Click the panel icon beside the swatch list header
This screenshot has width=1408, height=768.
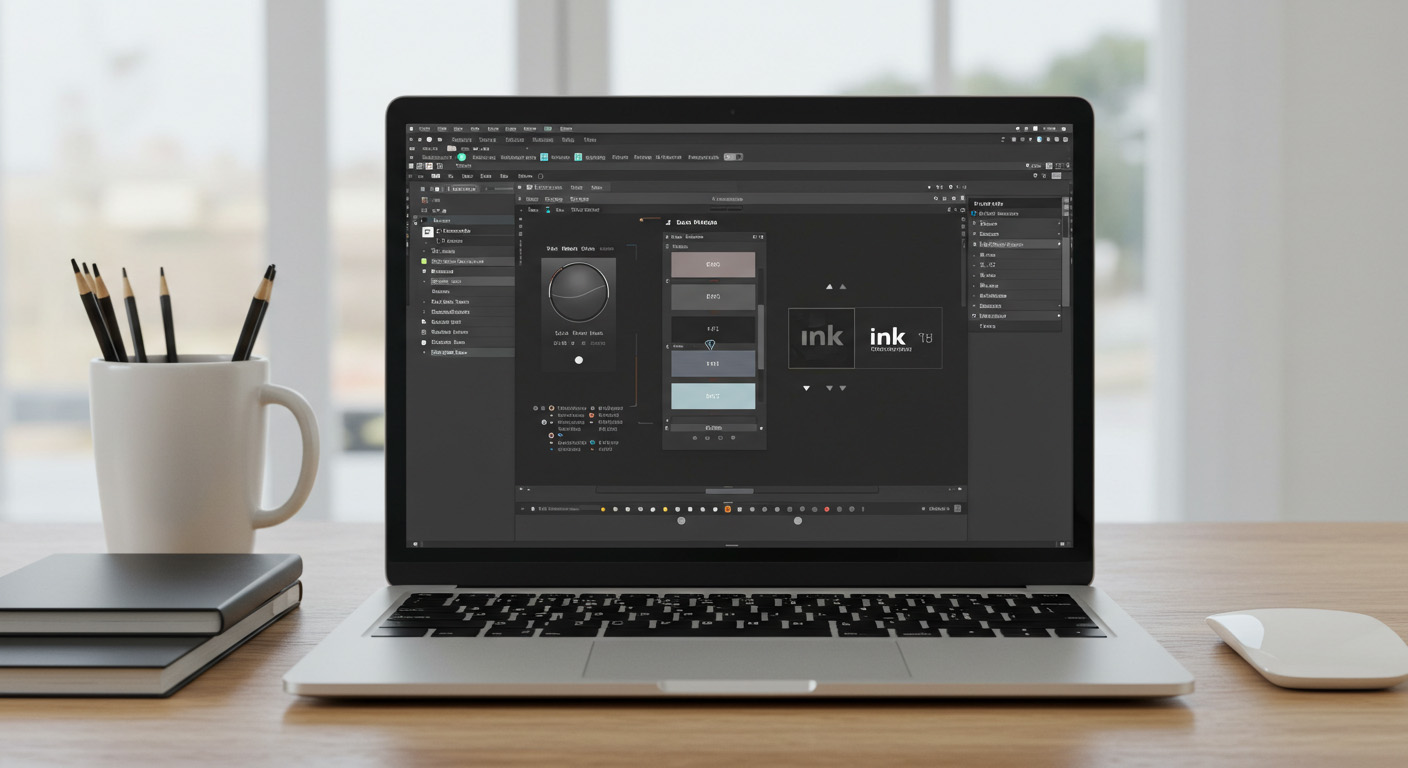click(x=754, y=237)
